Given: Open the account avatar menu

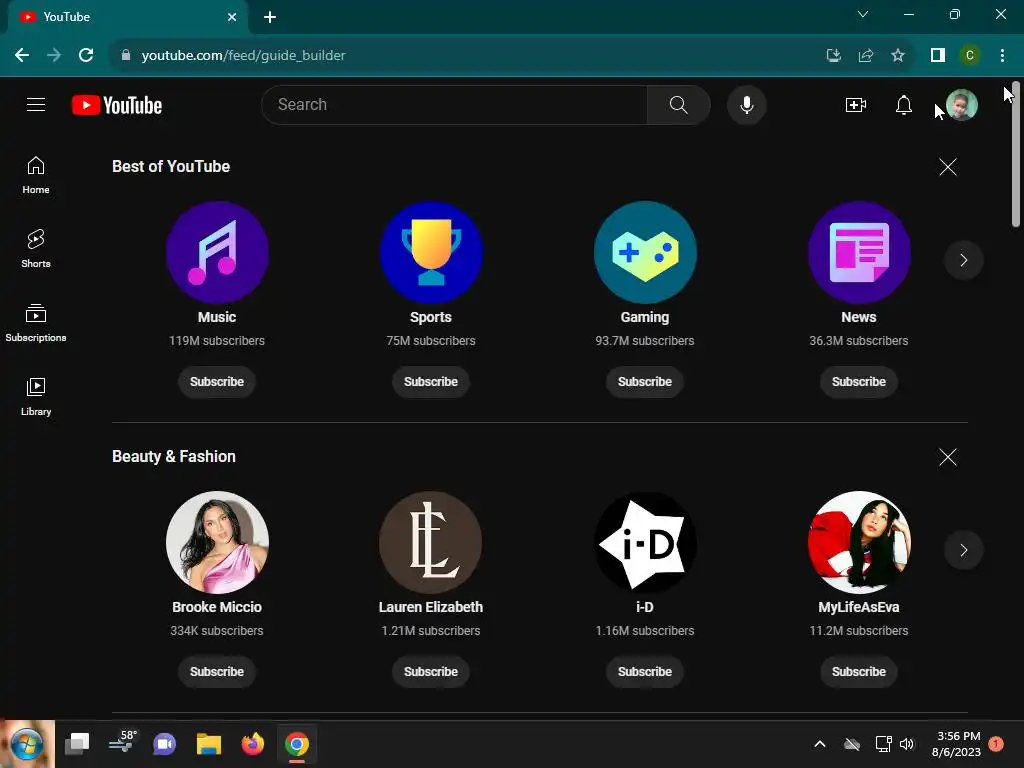Looking at the screenshot, I should tap(962, 104).
